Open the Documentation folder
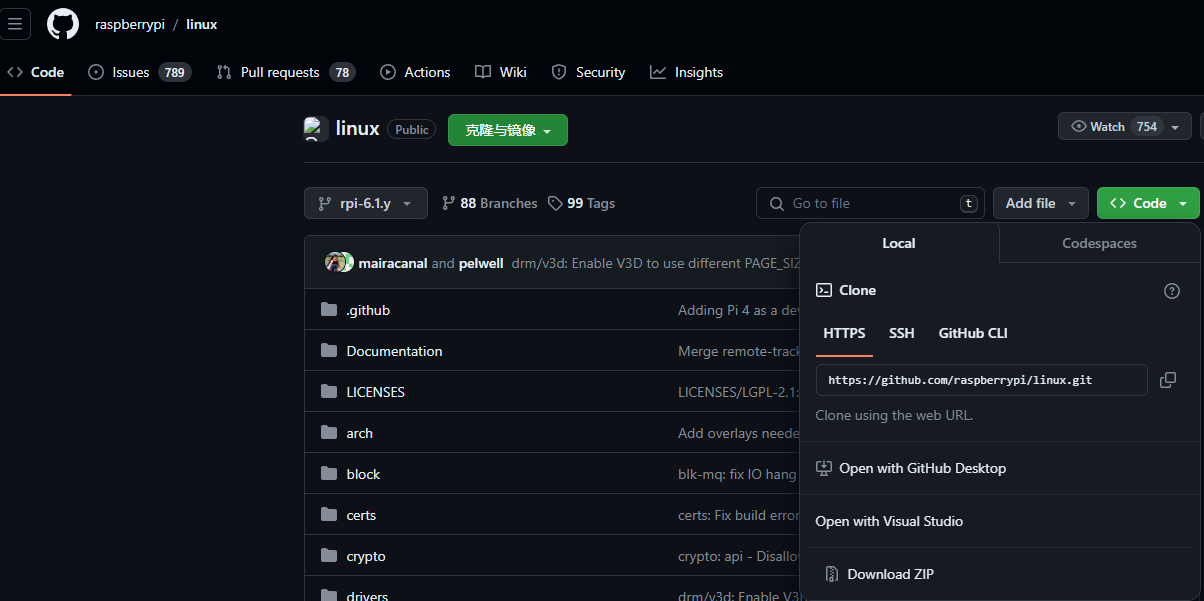The height and width of the screenshot is (601, 1204). point(394,351)
